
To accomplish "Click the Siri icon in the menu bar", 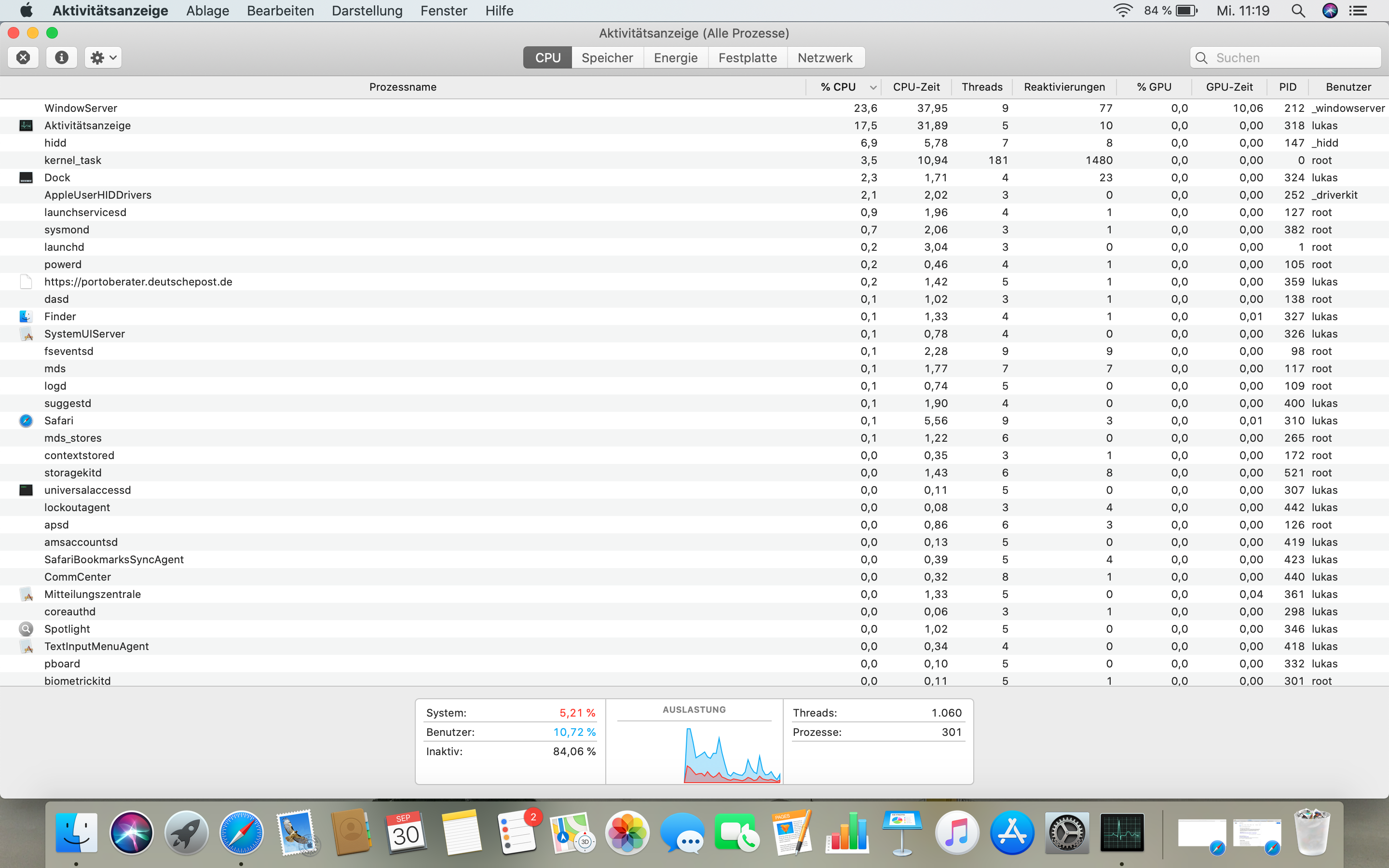I will [x=1329, y=10].
